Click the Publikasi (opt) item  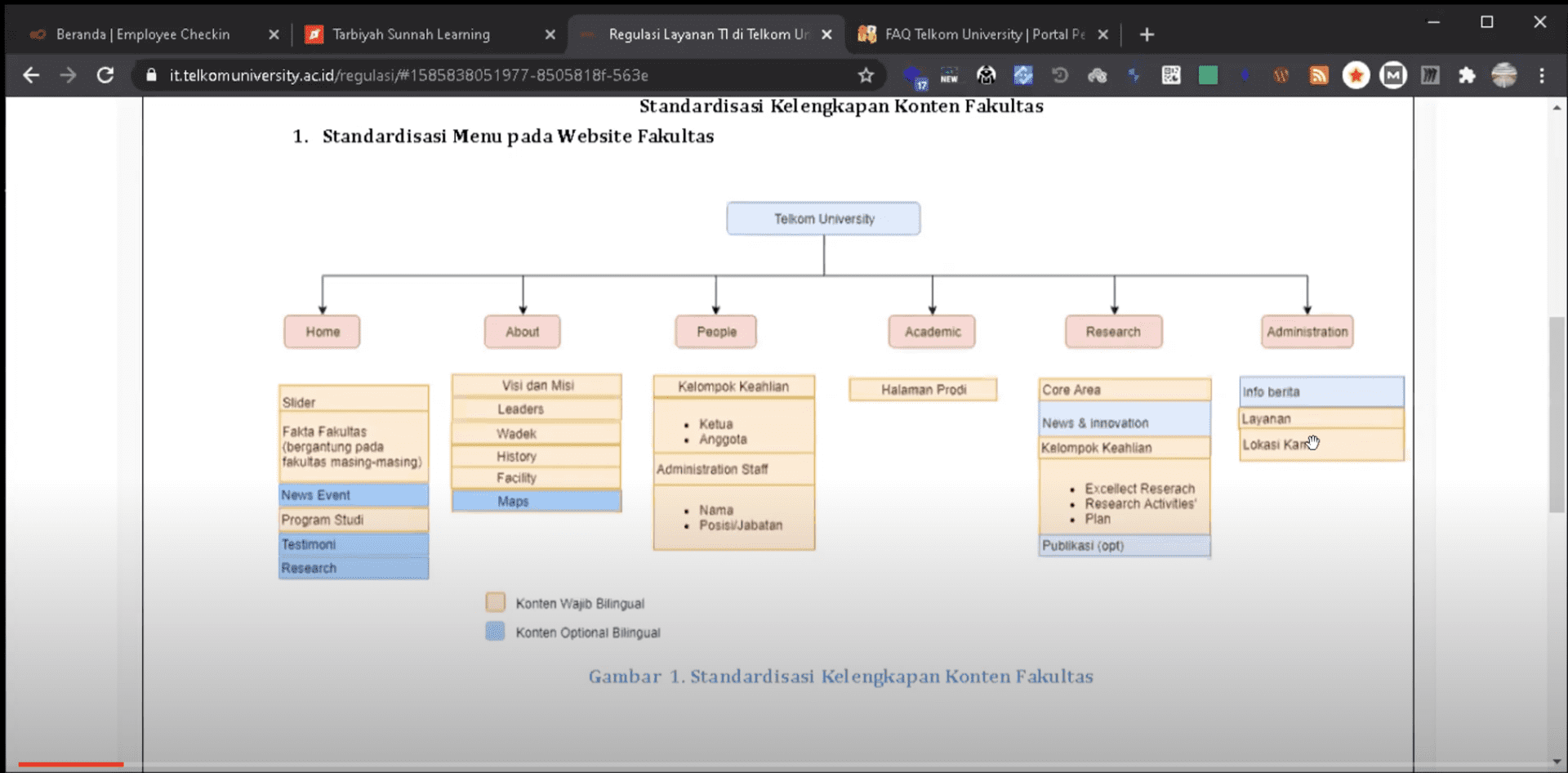click(x=1125, y=546)
